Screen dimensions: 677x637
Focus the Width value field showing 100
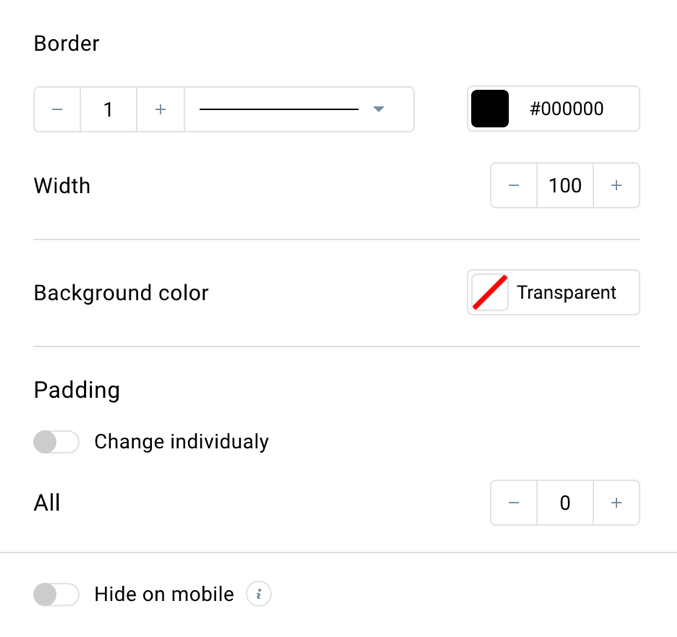click(565, 185)
